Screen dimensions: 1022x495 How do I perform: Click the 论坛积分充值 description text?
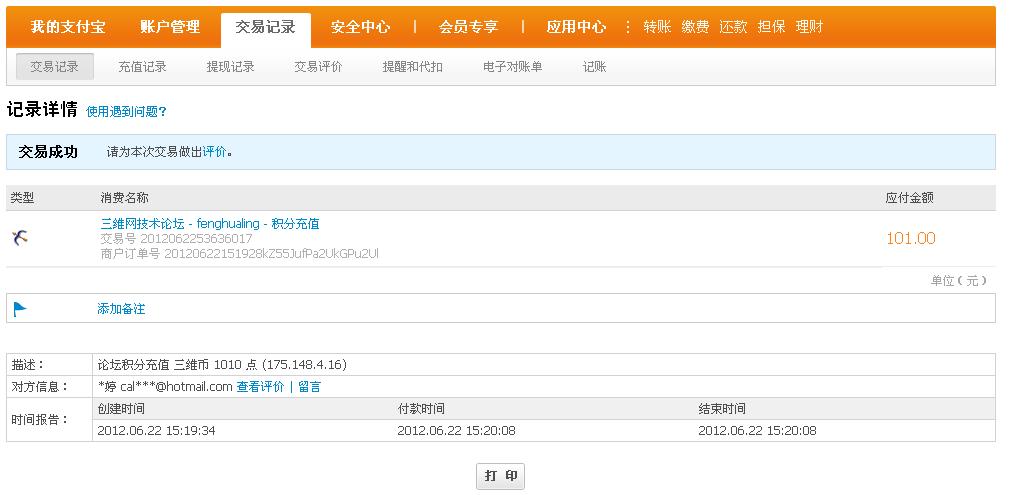222,365
